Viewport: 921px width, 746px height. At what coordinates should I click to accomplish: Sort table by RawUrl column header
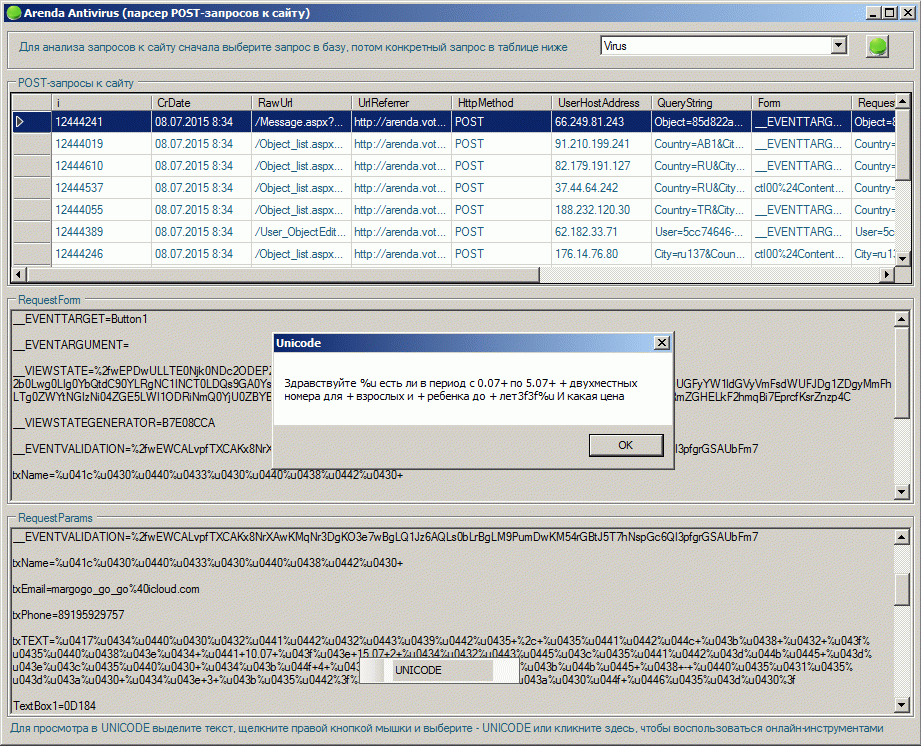(301, 103)
